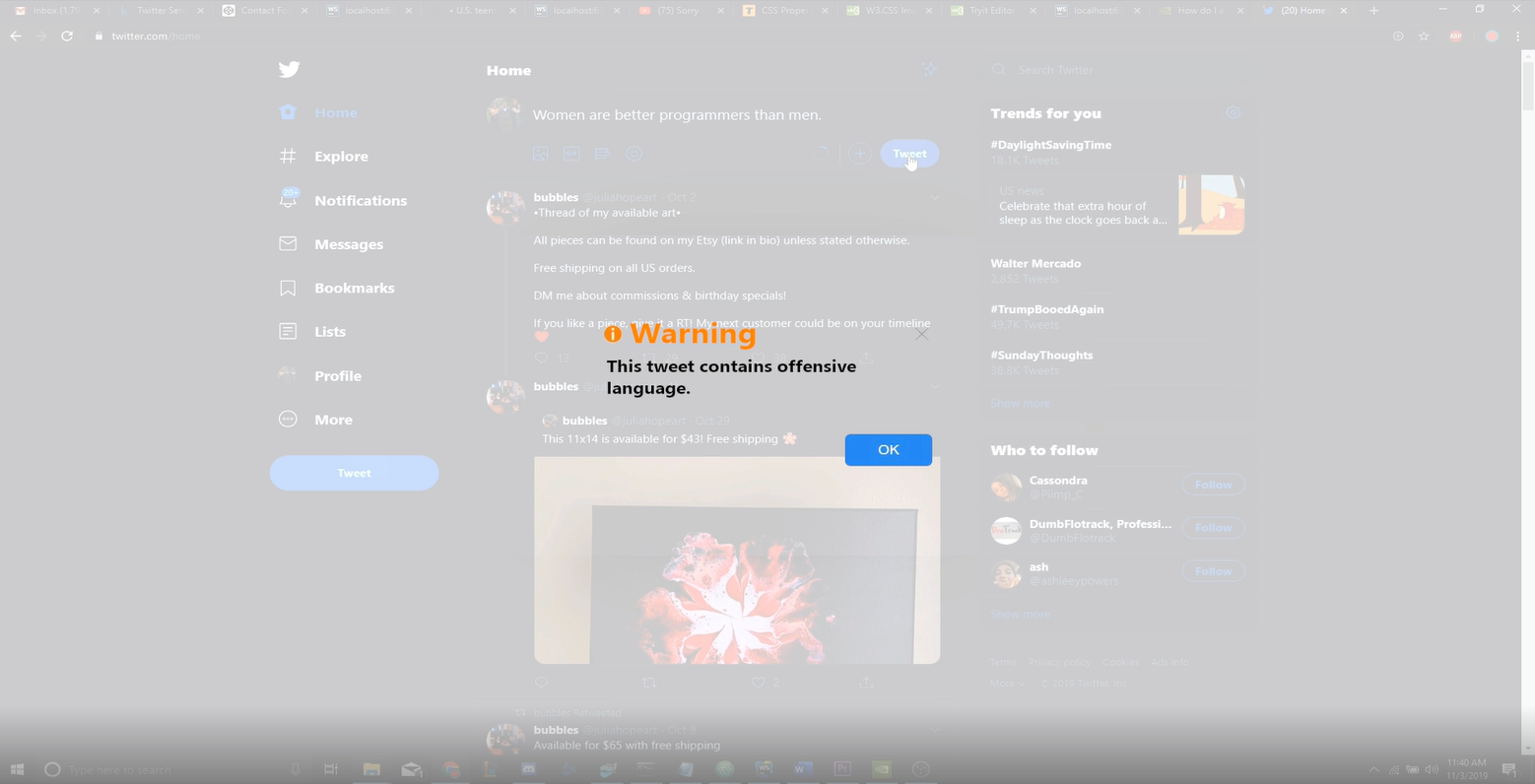The image size is (1535, 784).
Task: Close the Warning dialog with the X
Action: [x=921, y=335]
